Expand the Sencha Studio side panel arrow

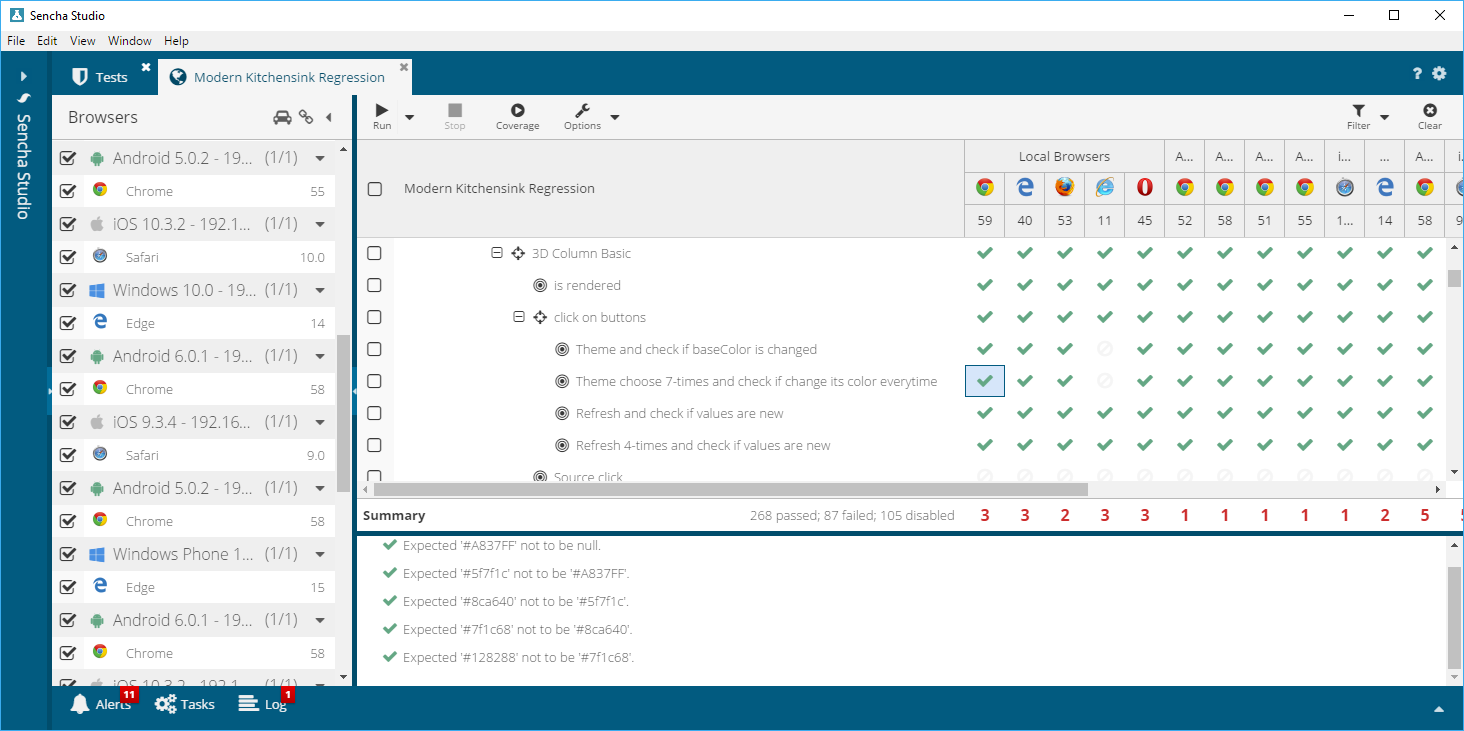pos(24,76)
